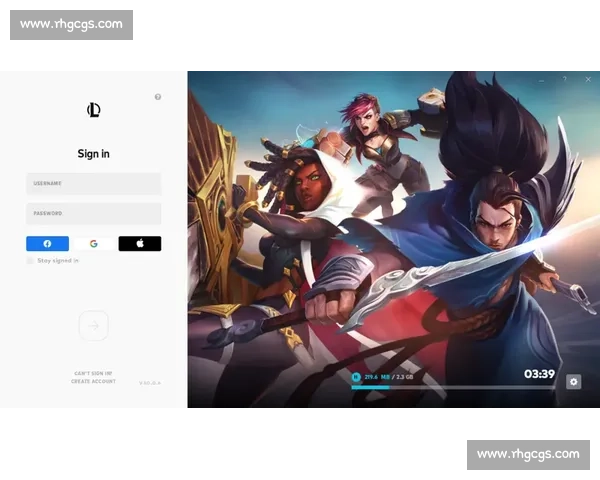Click the League of Legends logo

point(93,110)
